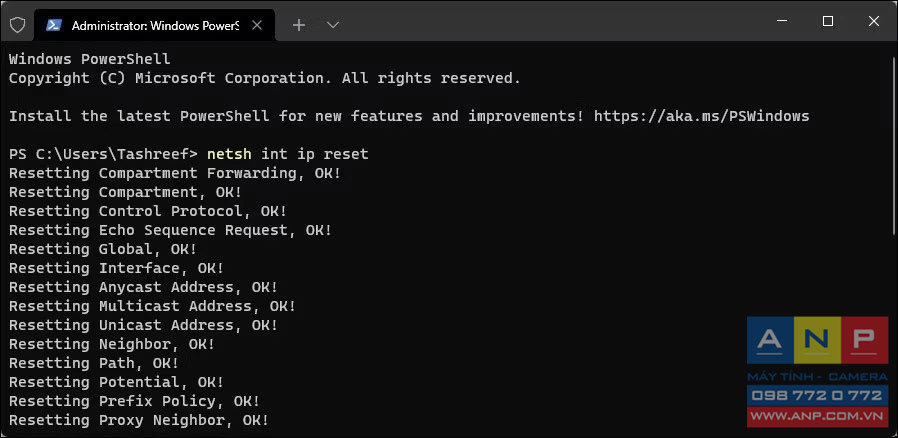The width and height of the screenshot is (898, 438).
Task: Click the vertical scrollbar thumb
Action: tap(894, 145)
